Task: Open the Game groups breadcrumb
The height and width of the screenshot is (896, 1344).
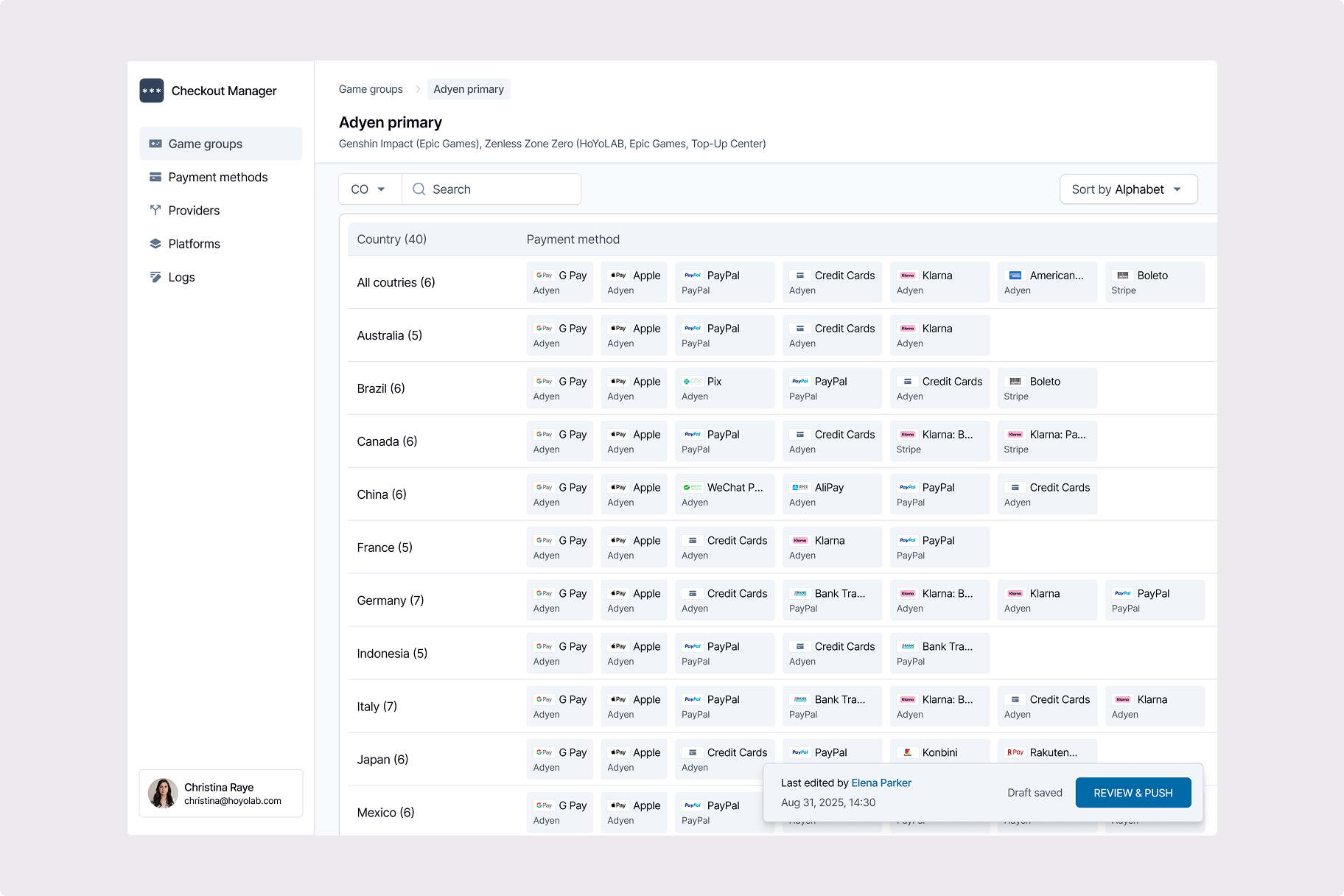Action: coord(371,88)
